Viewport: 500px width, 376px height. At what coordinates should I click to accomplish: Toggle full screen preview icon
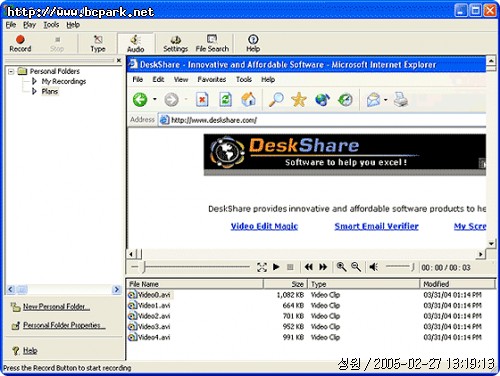(262, 267)
